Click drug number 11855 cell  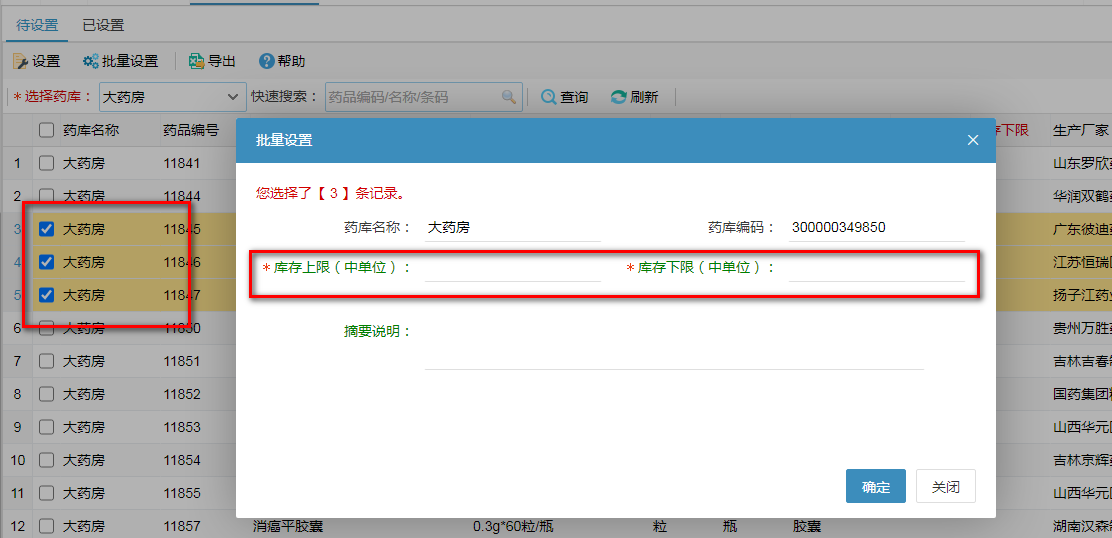click(x=182, y=493)
